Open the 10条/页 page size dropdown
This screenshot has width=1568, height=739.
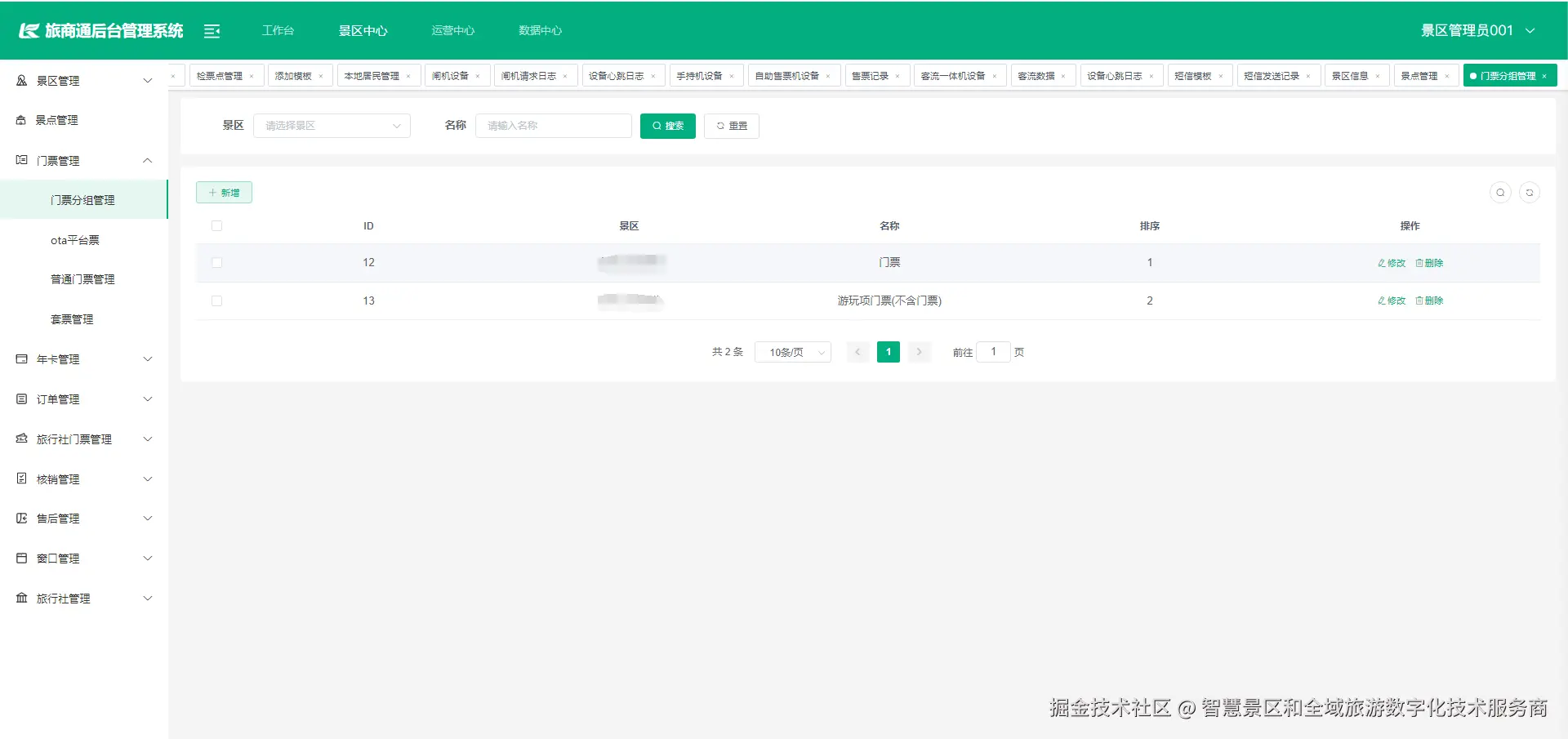792,352
